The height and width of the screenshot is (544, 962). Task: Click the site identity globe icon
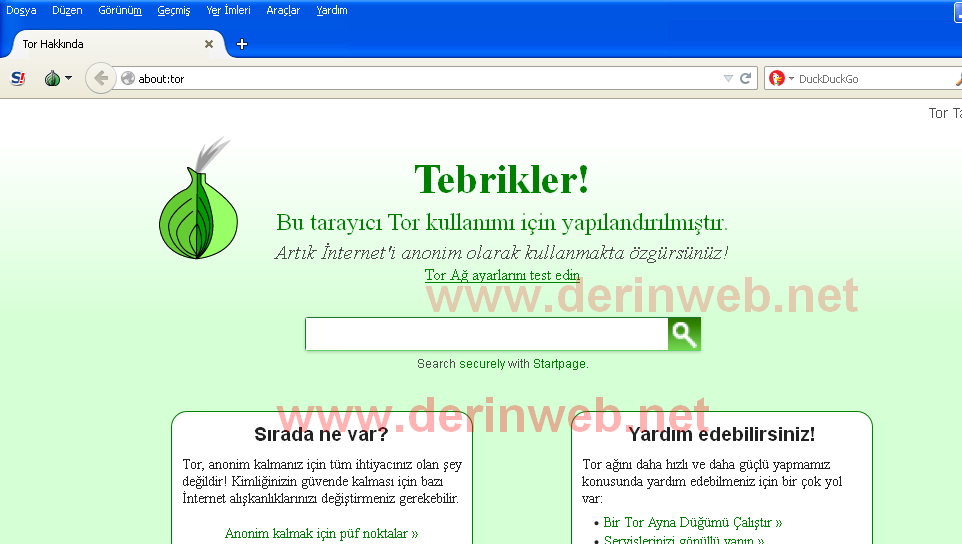[128, 79]
